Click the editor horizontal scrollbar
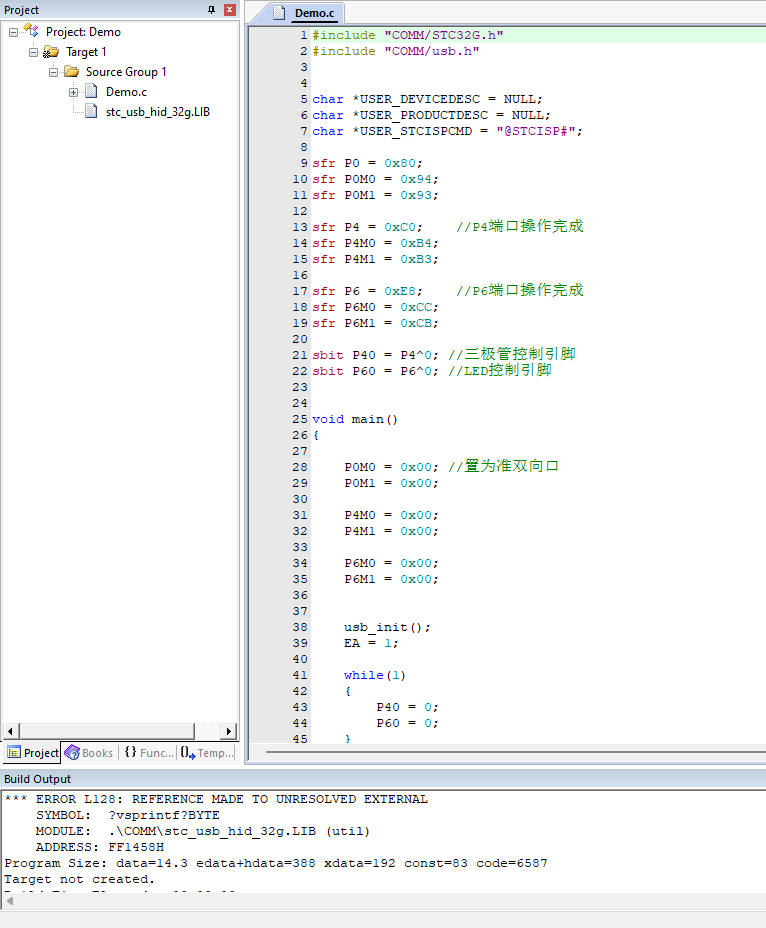The image size is (766, 928). point(515,752)
